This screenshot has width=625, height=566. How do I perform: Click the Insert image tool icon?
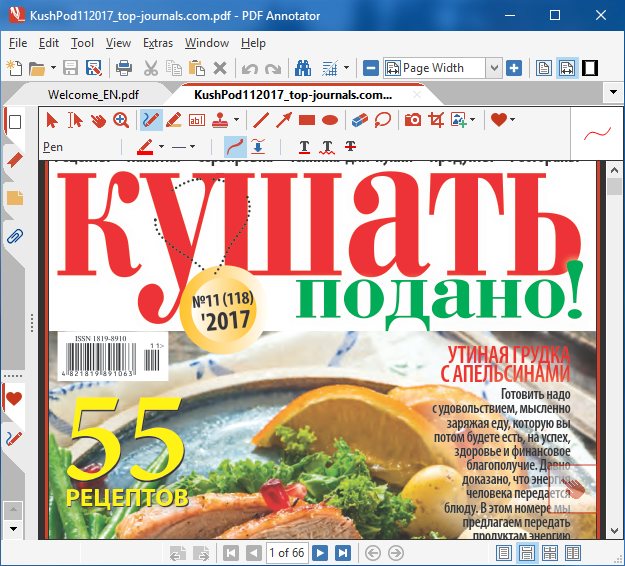(458, 120)
